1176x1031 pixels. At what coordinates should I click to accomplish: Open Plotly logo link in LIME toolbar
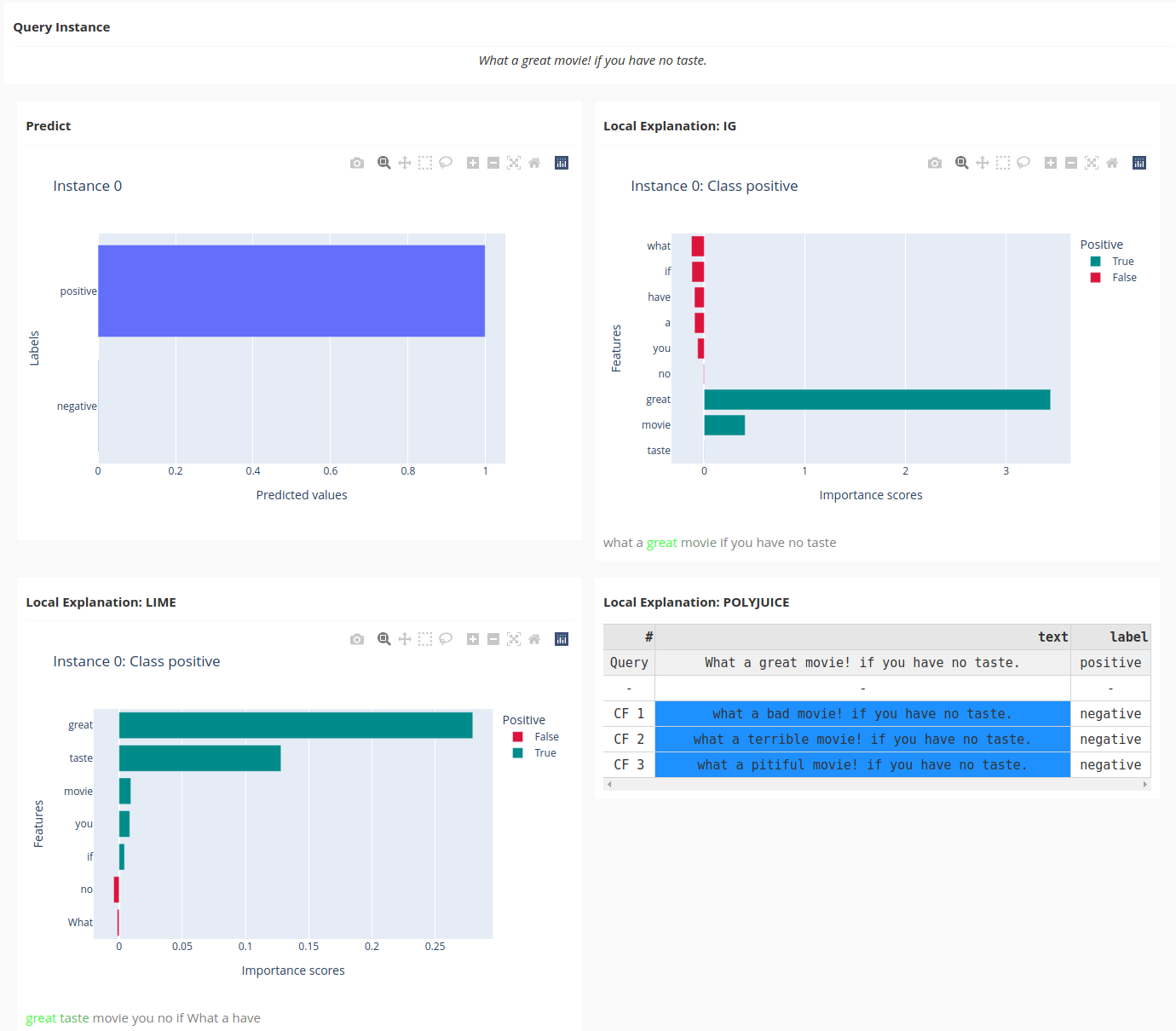tap(562, 639)
